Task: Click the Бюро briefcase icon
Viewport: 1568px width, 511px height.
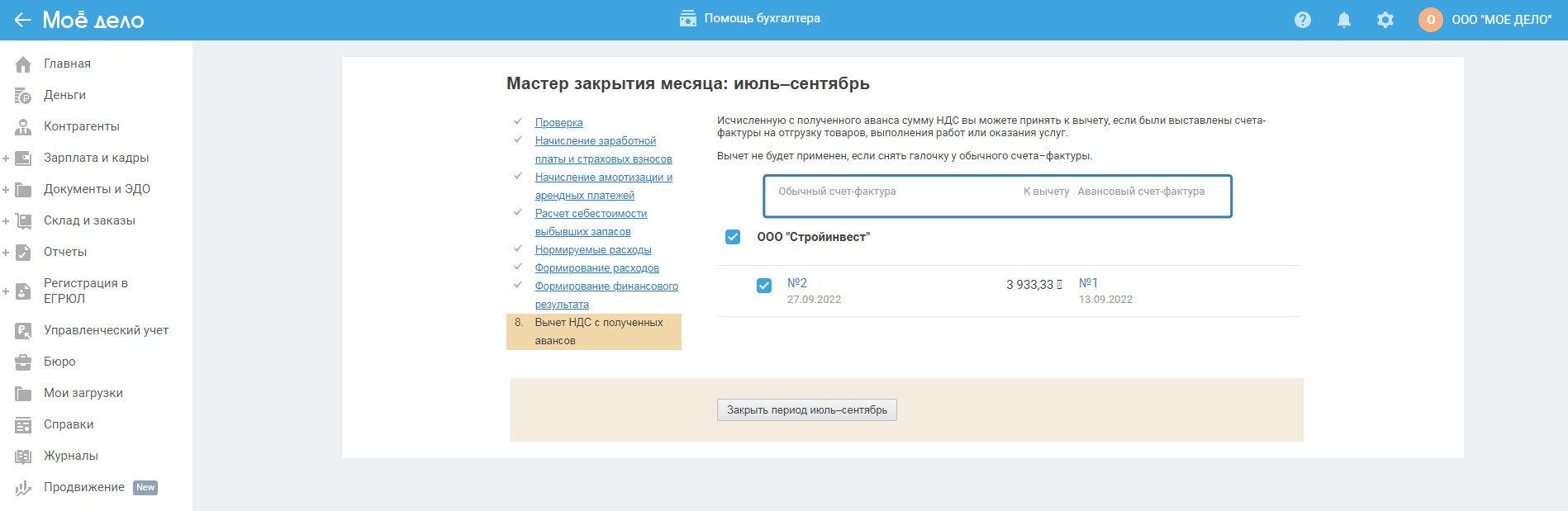Action: tap(23, 362)
